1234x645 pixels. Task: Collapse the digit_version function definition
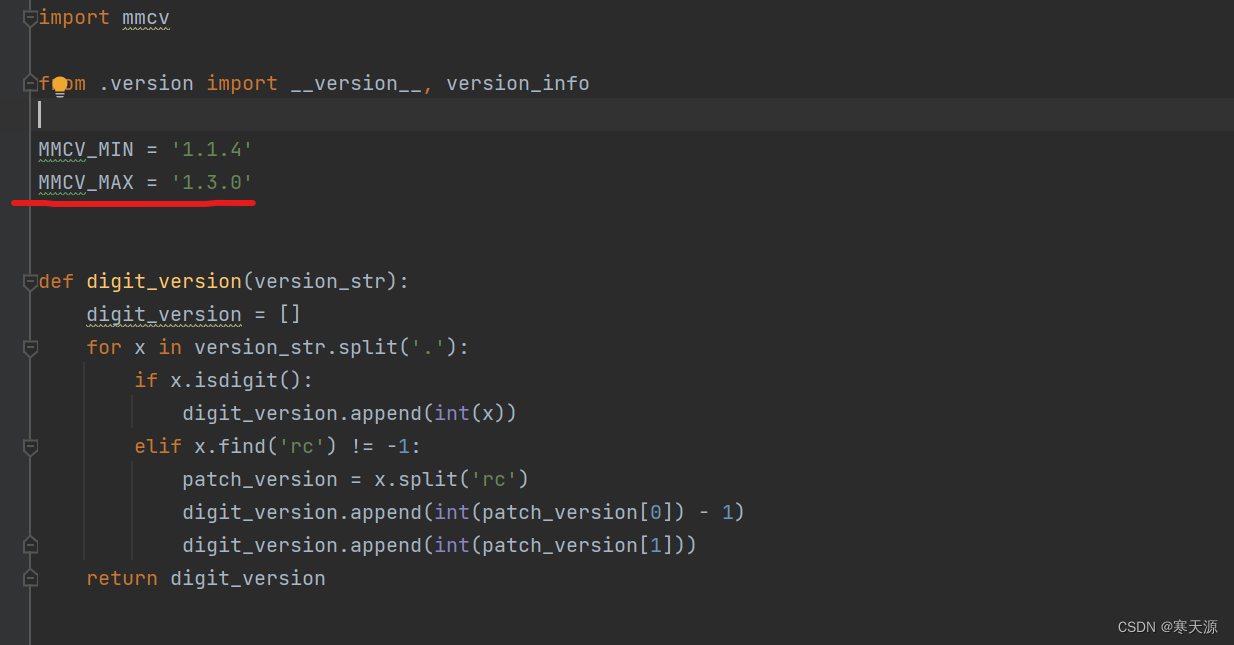click(30, 282)
